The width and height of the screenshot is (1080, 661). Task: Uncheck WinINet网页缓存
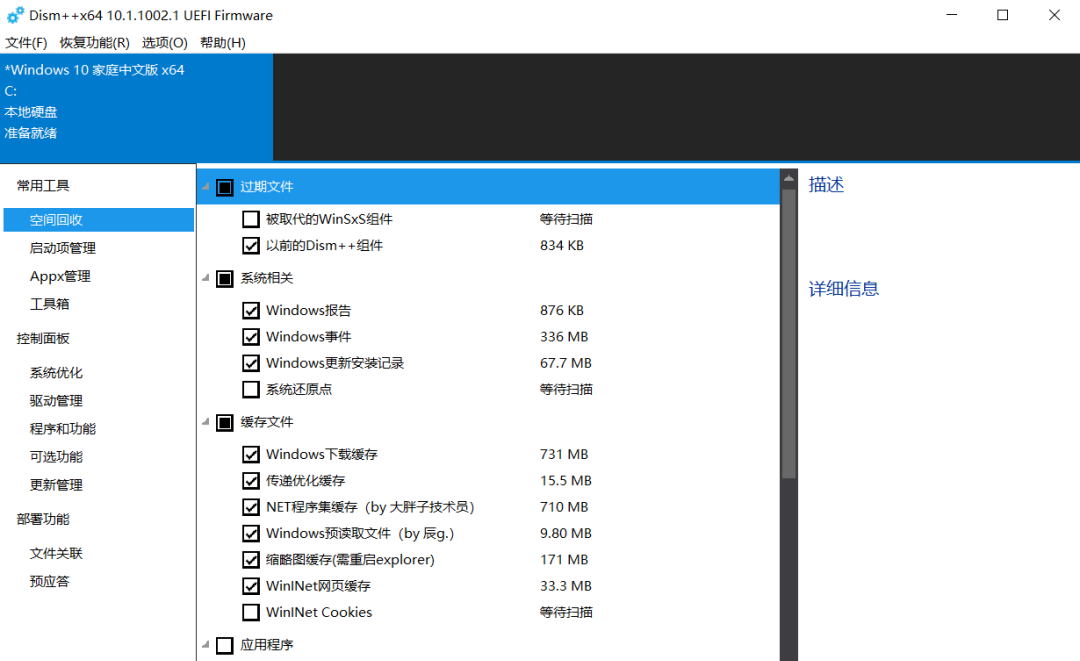[x=251, y=586]
